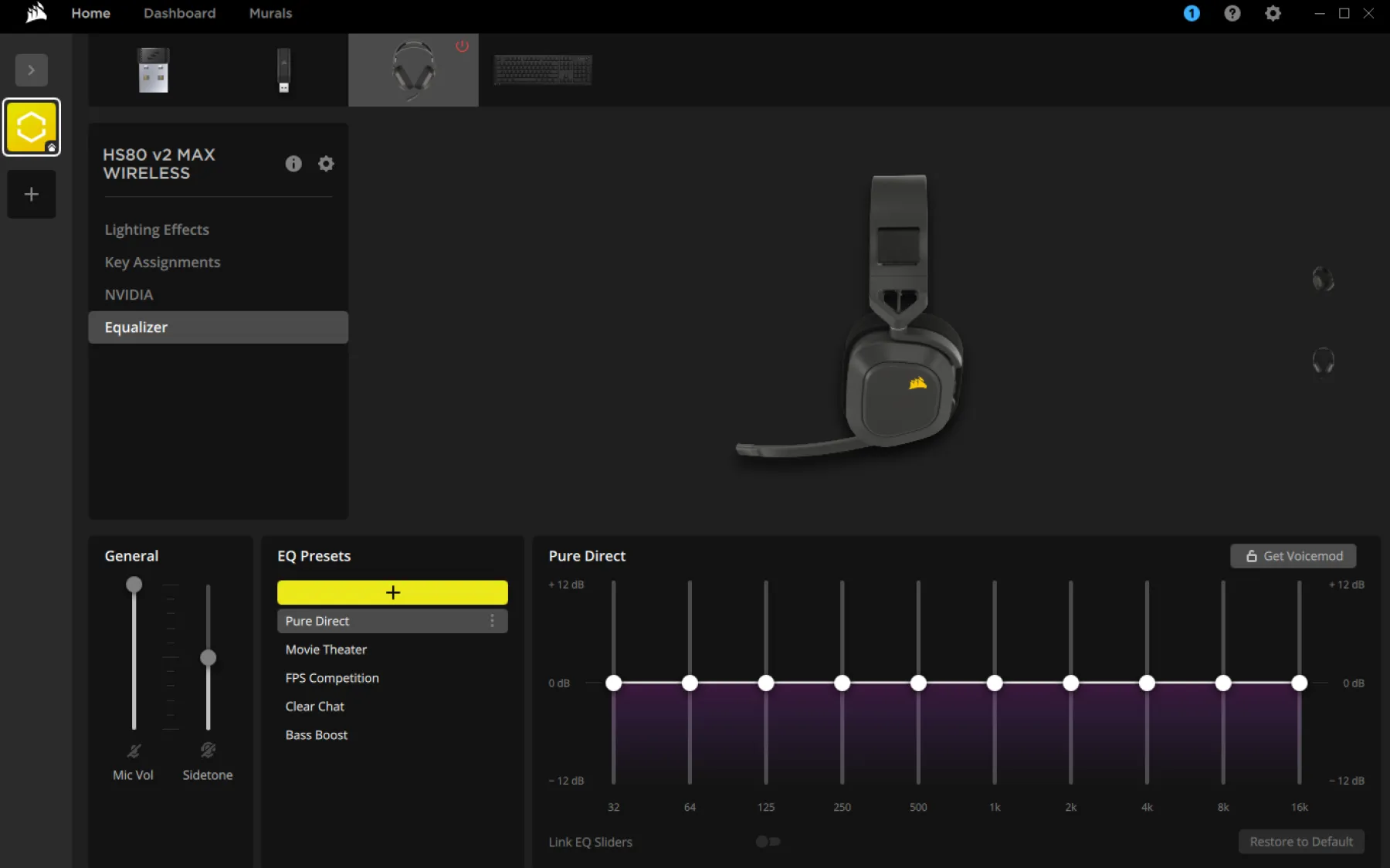Select the yellow hexagon profile icon

pyautogui.click(x=32, y=127)
